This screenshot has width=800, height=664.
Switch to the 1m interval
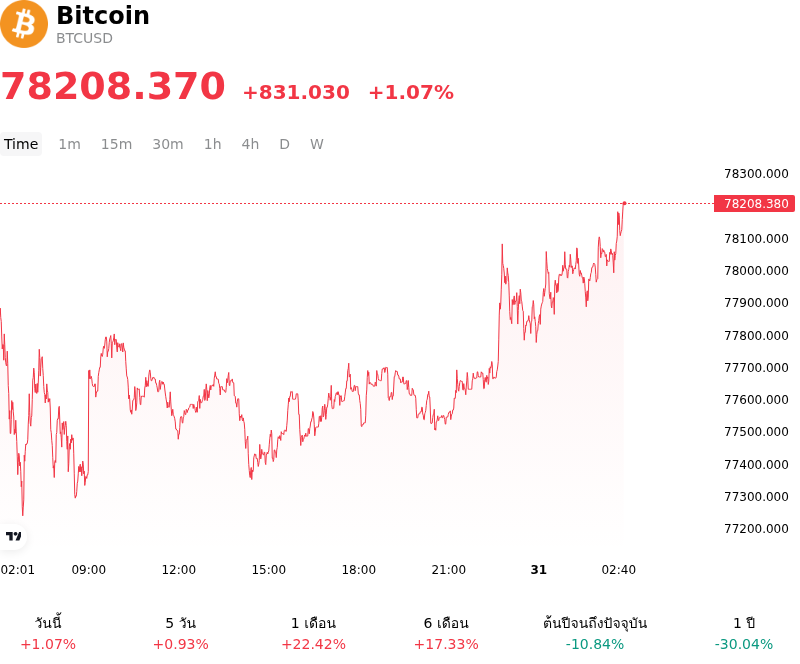click(69, 144)
